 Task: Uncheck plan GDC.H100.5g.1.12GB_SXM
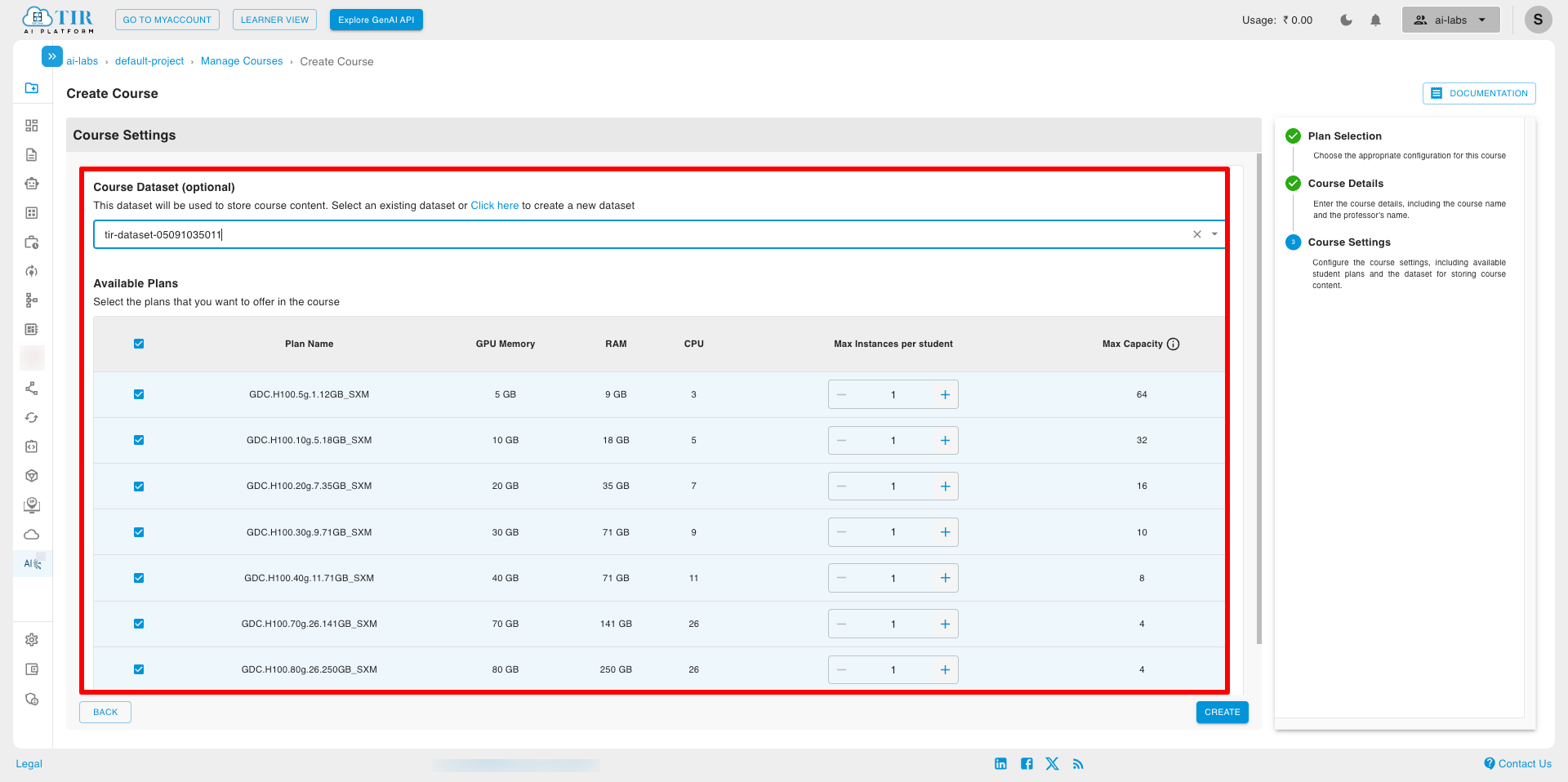[x=139, y=394]
